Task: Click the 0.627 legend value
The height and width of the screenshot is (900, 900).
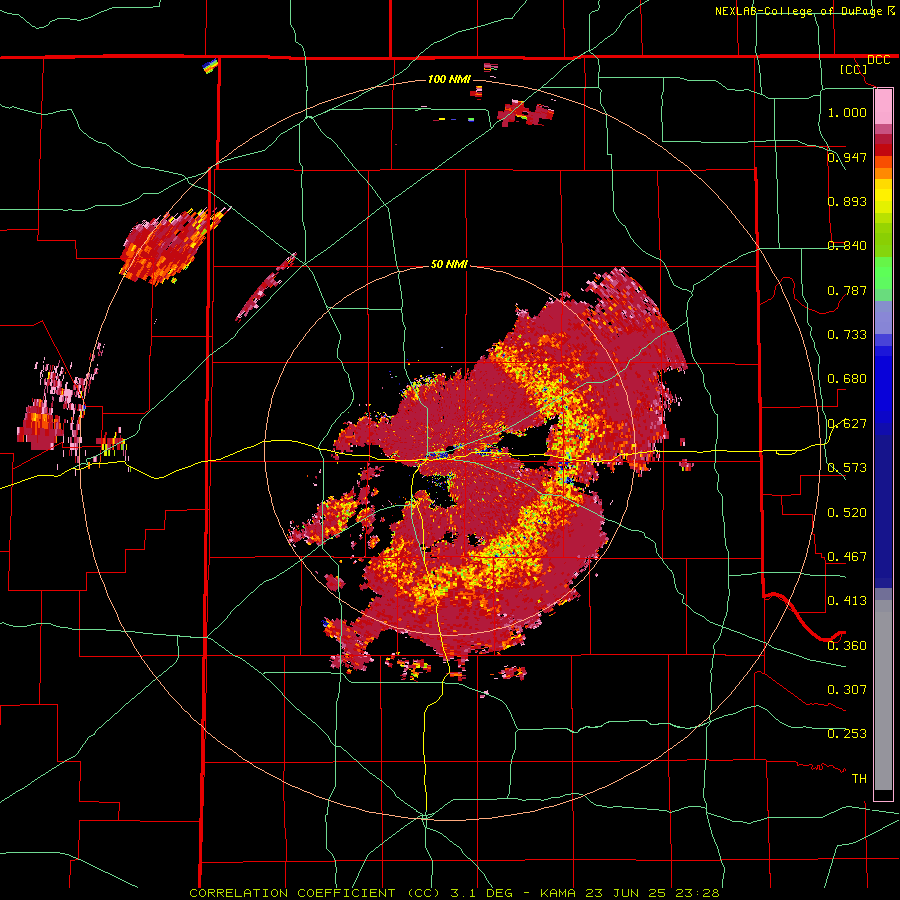Action: pos(847,423)
